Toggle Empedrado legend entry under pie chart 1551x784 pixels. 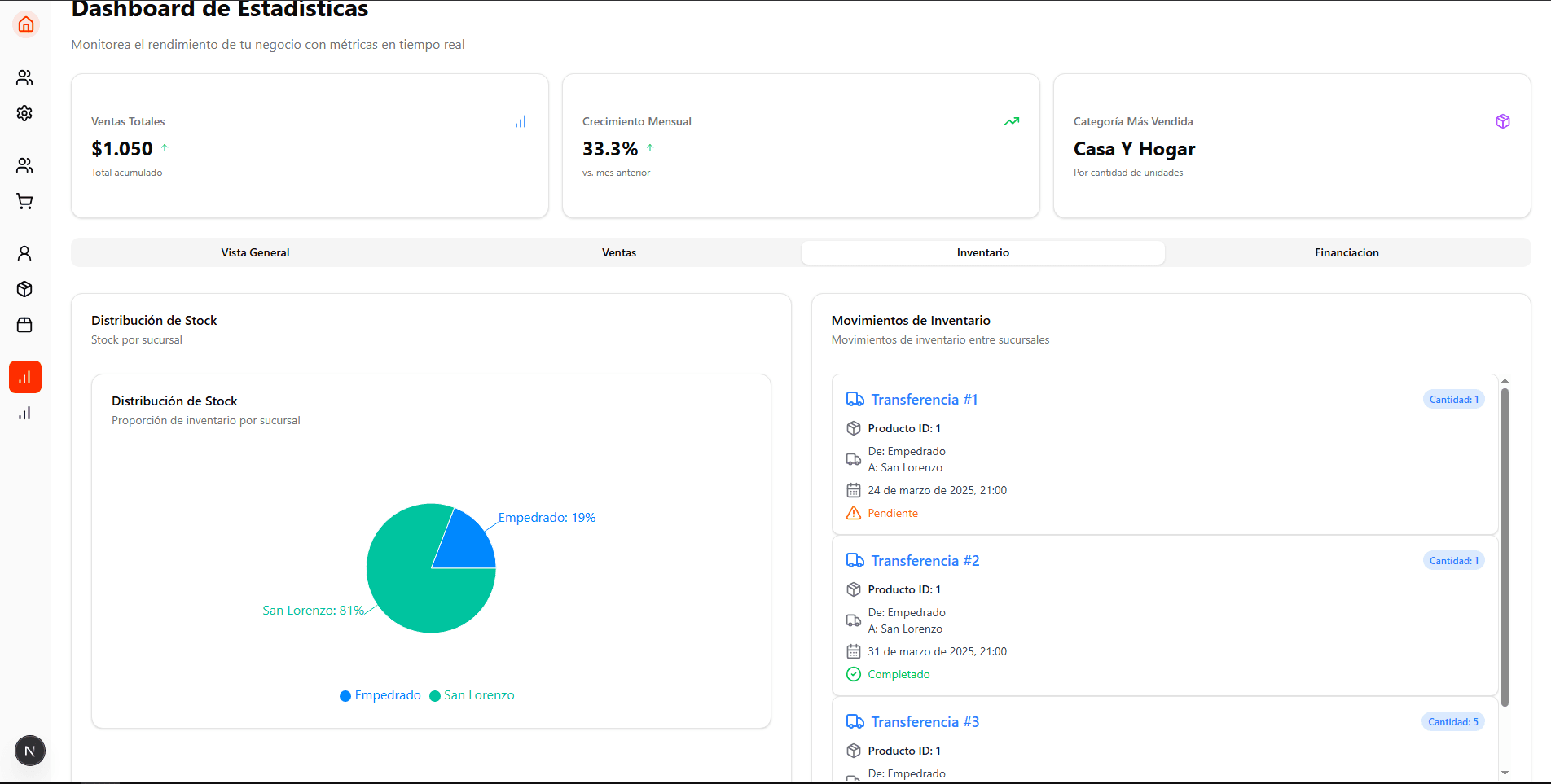380,695
